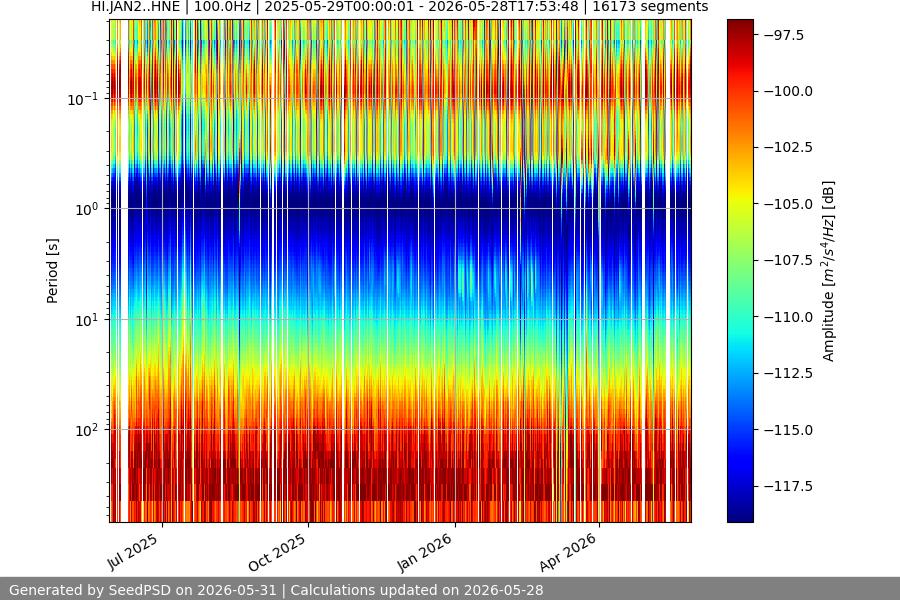900x600 pixels.
Task: Click the colorbar label Amplitude [dB]
Action: (x=828, y=271)
